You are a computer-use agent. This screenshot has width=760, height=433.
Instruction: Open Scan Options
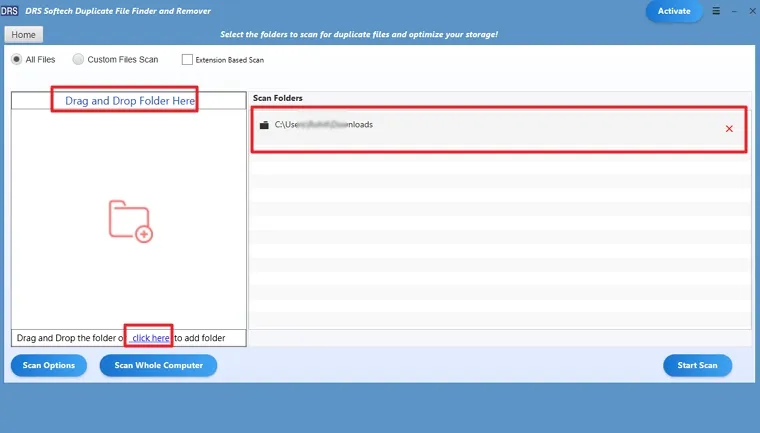coord(49,365)
